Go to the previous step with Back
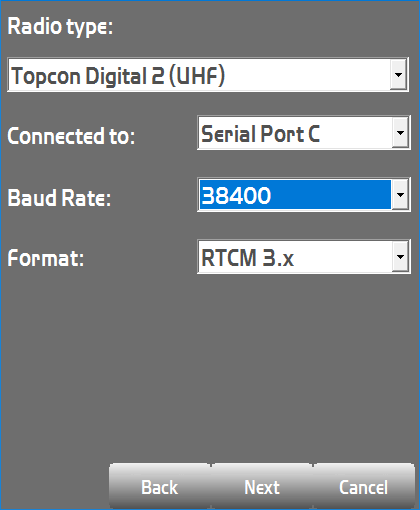 160,487
